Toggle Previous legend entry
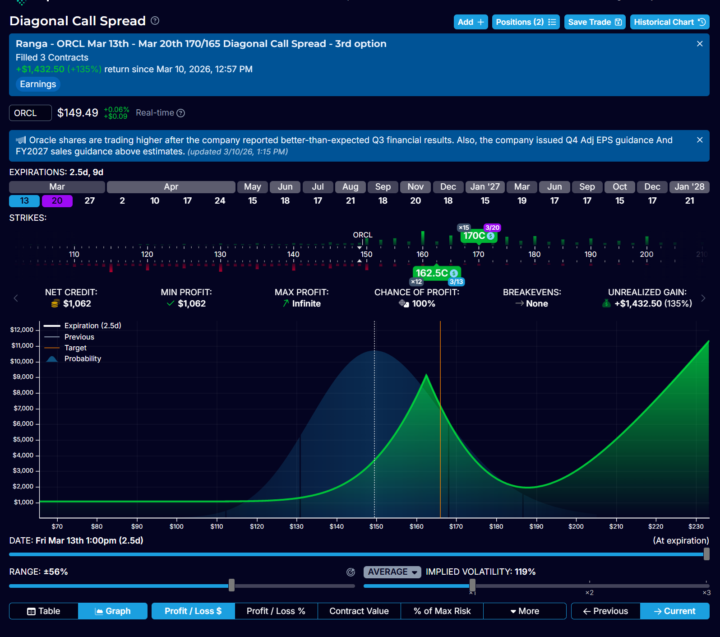 pos(69,337)
